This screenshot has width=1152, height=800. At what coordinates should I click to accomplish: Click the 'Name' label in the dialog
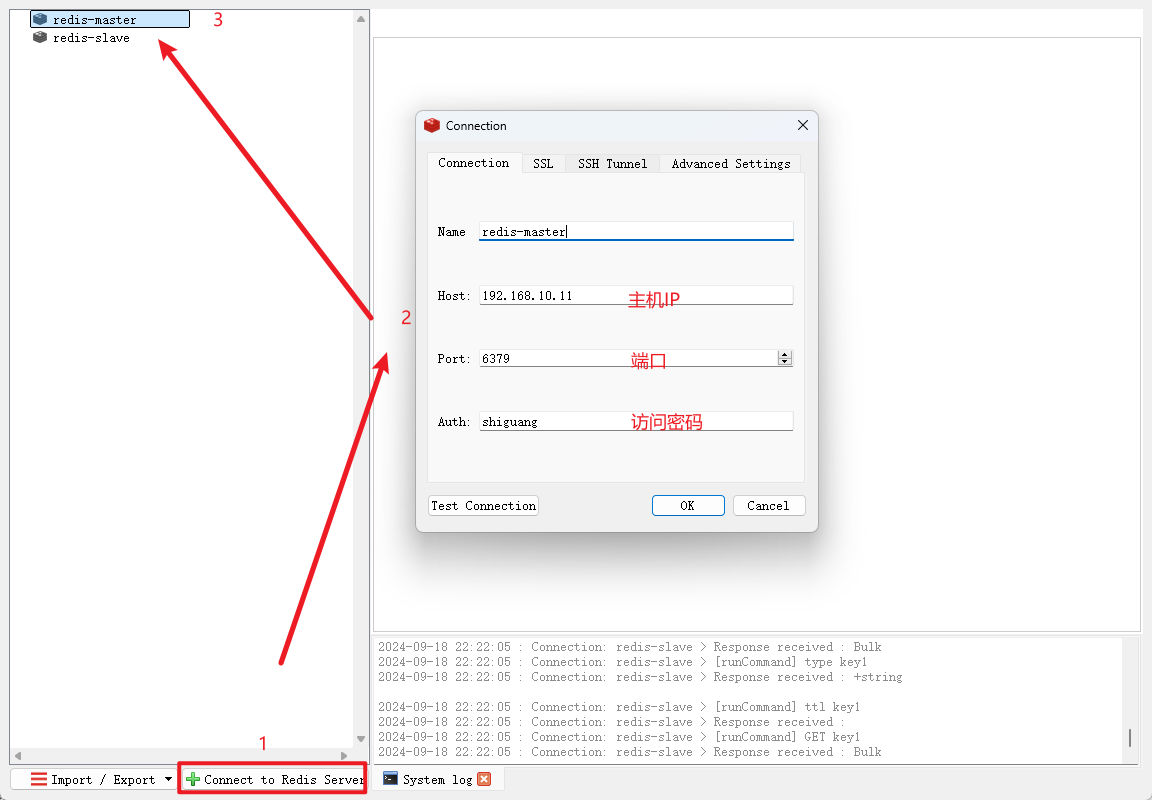451,231
